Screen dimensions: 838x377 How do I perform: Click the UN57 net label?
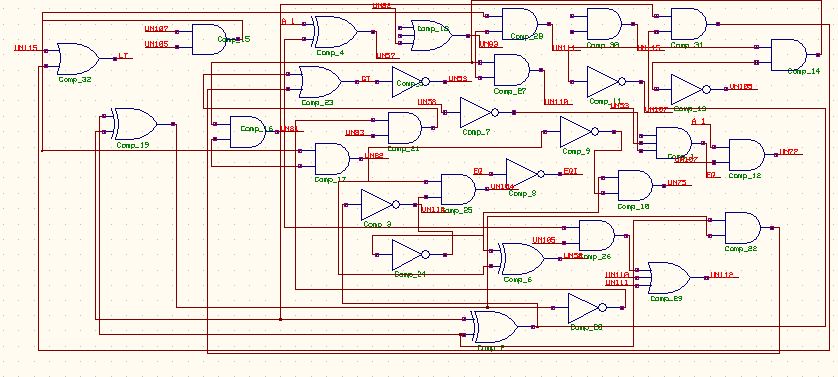(385, 56)
